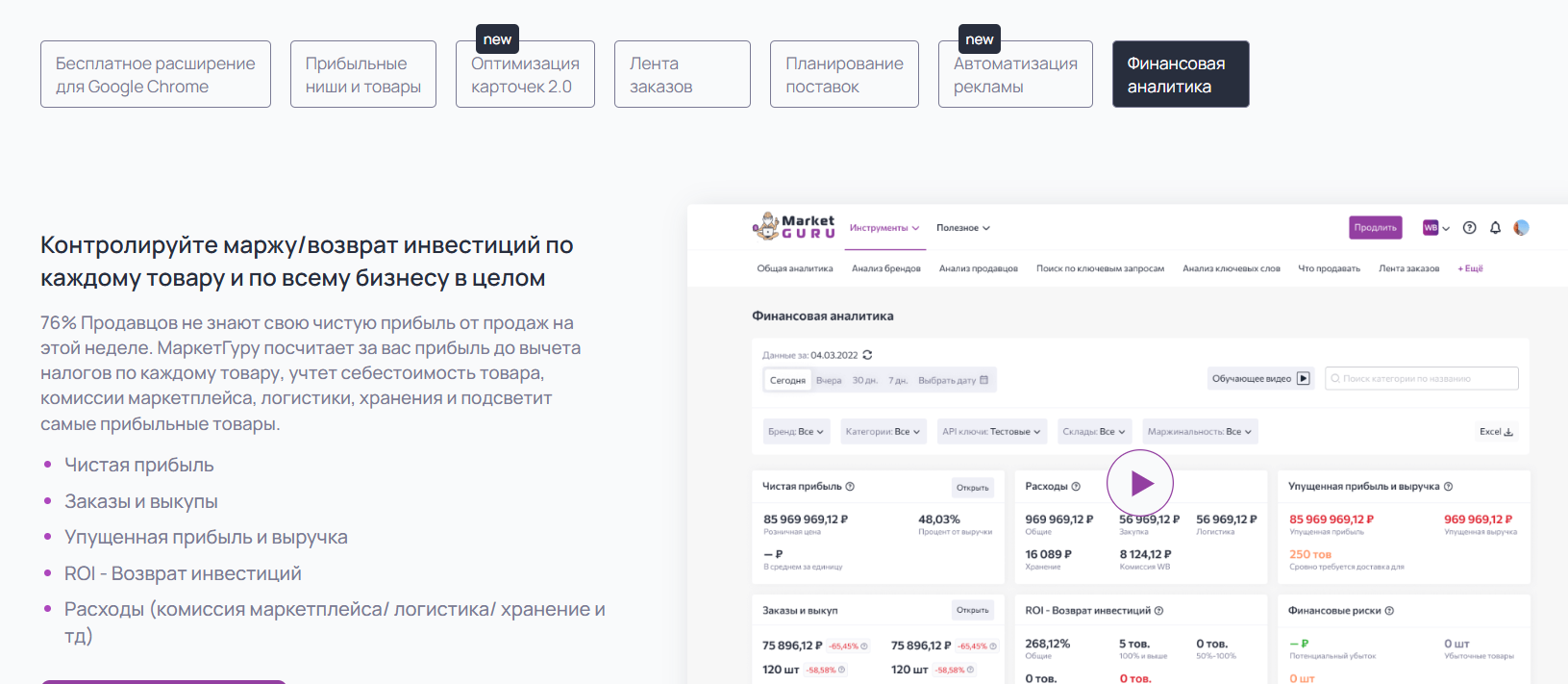Select the 30 дн. period option

(864, 380)
